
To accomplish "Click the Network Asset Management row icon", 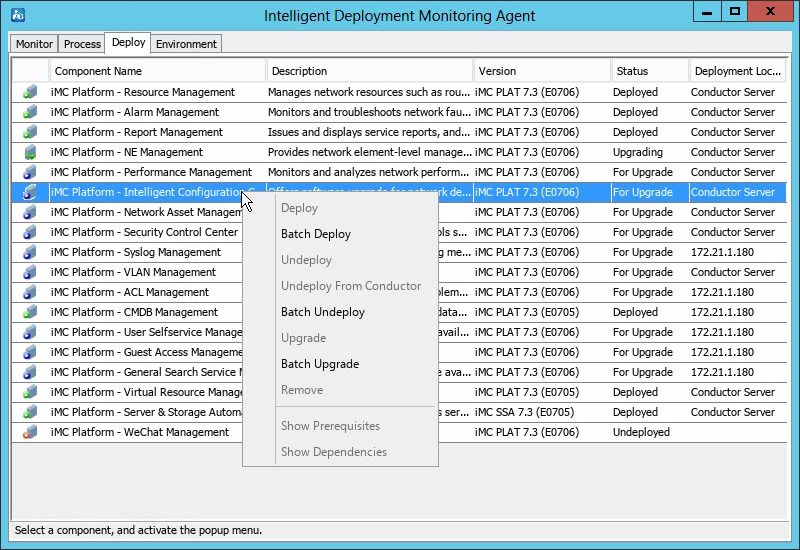I will (x=30, y=212).
